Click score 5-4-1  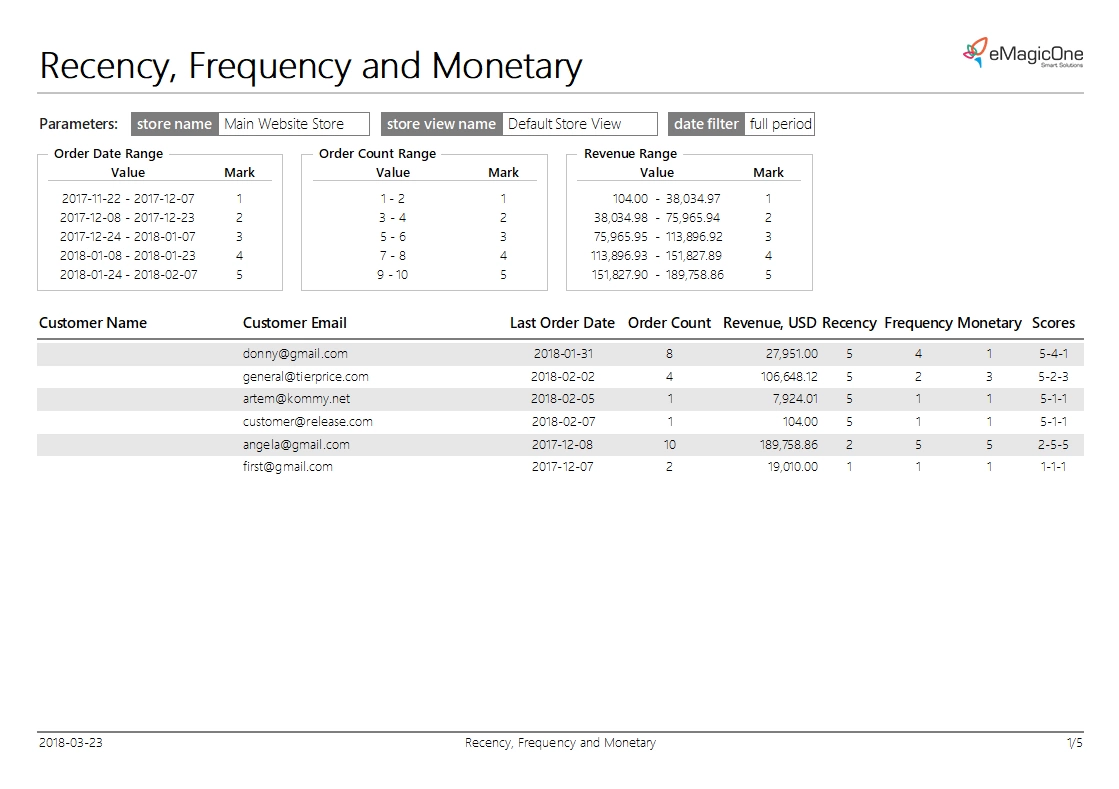tap(1053, 354)
